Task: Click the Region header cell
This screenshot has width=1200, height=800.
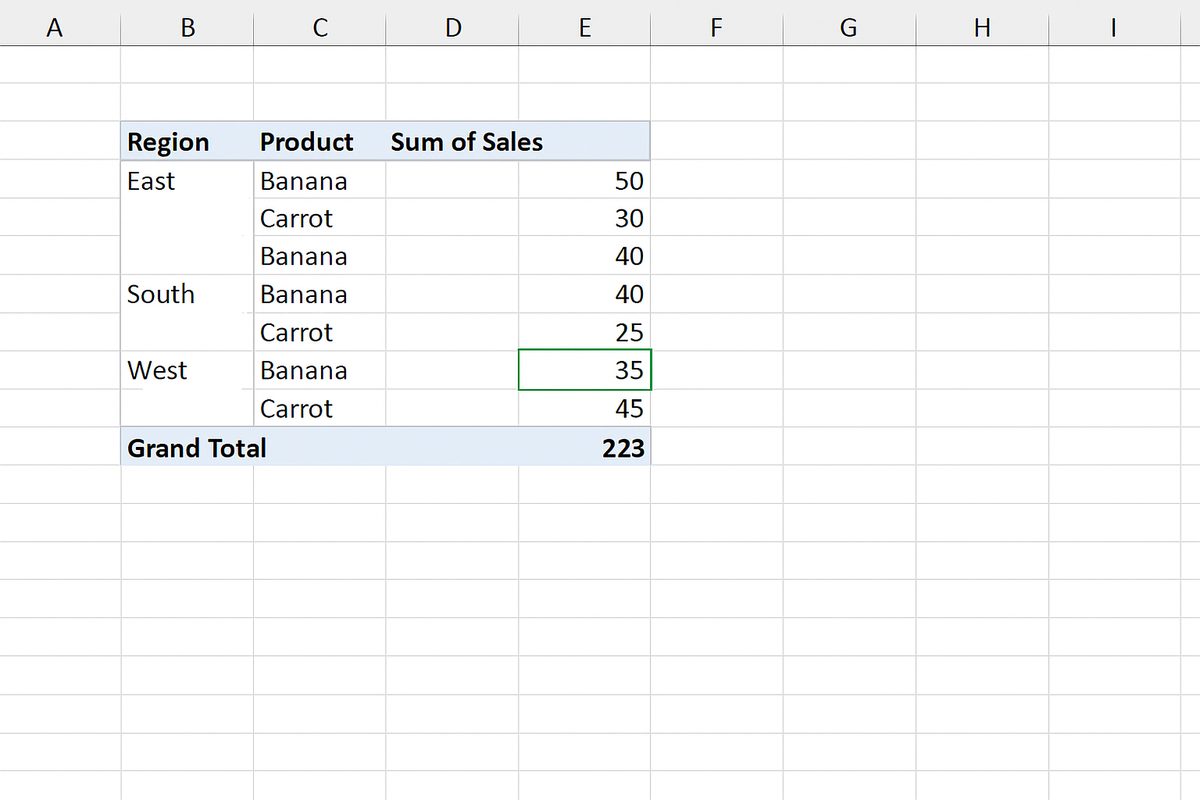Action: 187,142
